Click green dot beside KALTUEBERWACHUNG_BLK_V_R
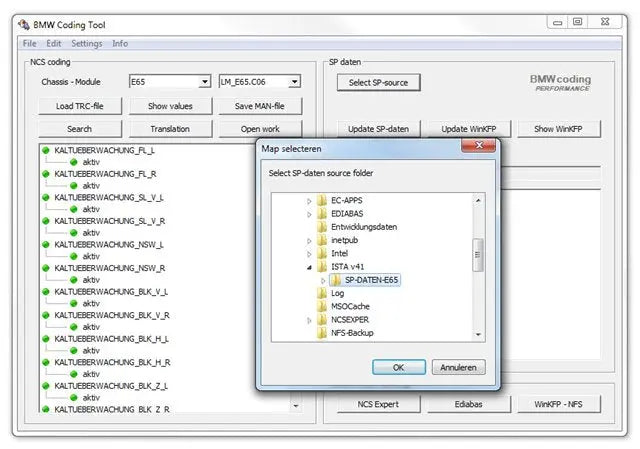This screenshot has height=449, width=640. (46, 315)
